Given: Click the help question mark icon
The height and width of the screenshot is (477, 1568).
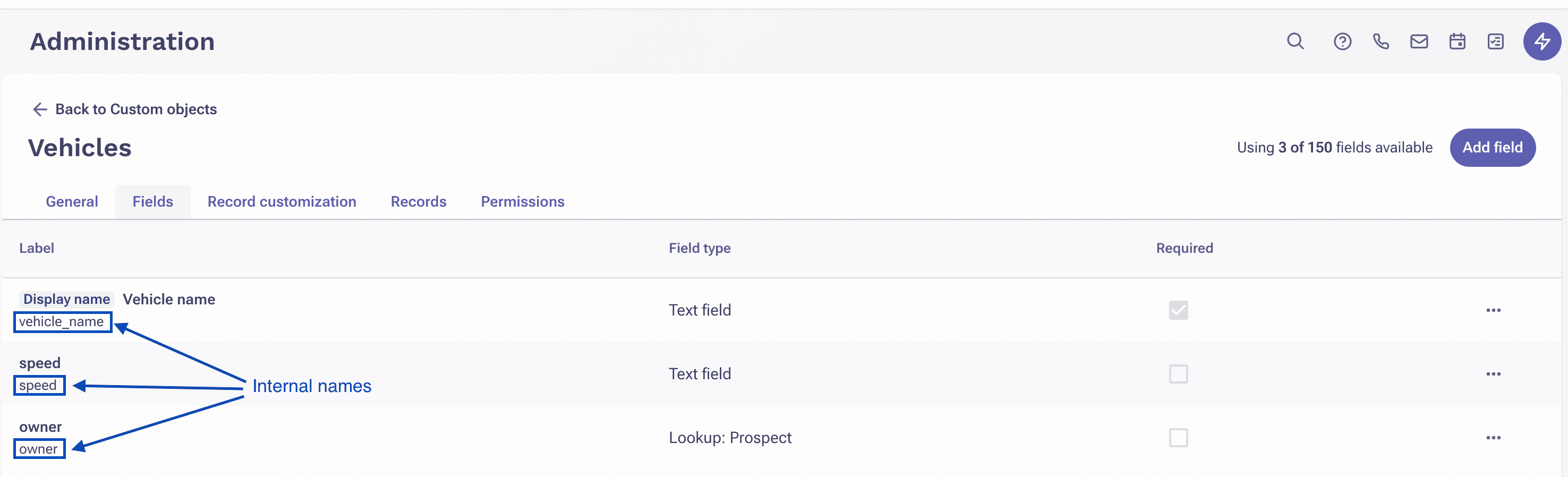Looking at the screenshot, I should coord(1342,41).
